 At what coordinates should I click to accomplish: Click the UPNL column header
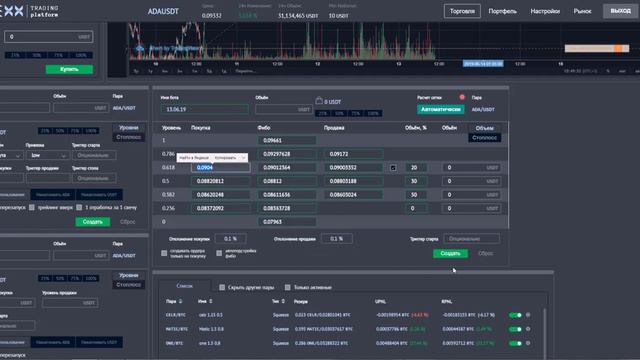[x=380, y=302]
